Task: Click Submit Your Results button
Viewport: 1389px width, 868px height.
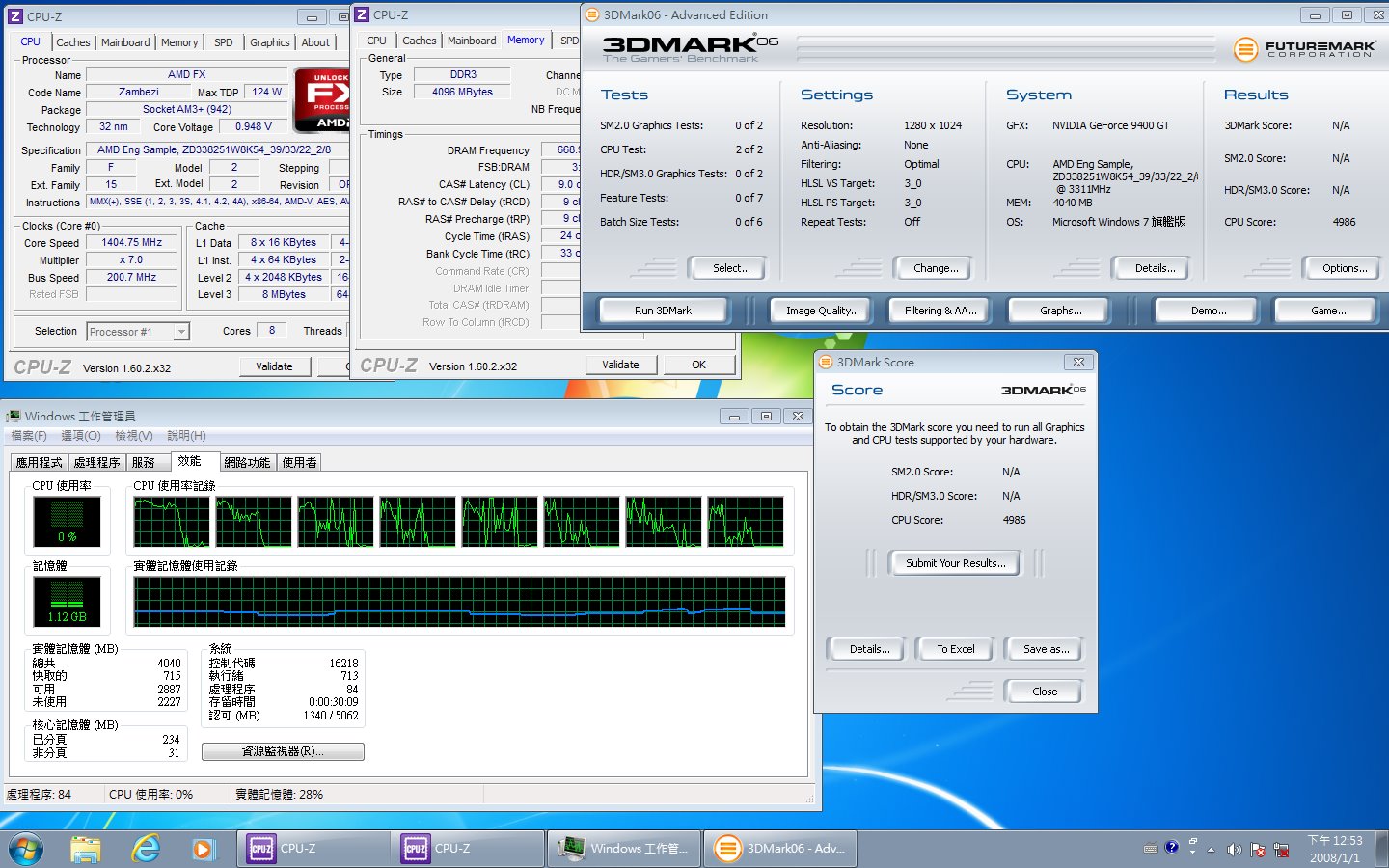Action: (955, 563)
